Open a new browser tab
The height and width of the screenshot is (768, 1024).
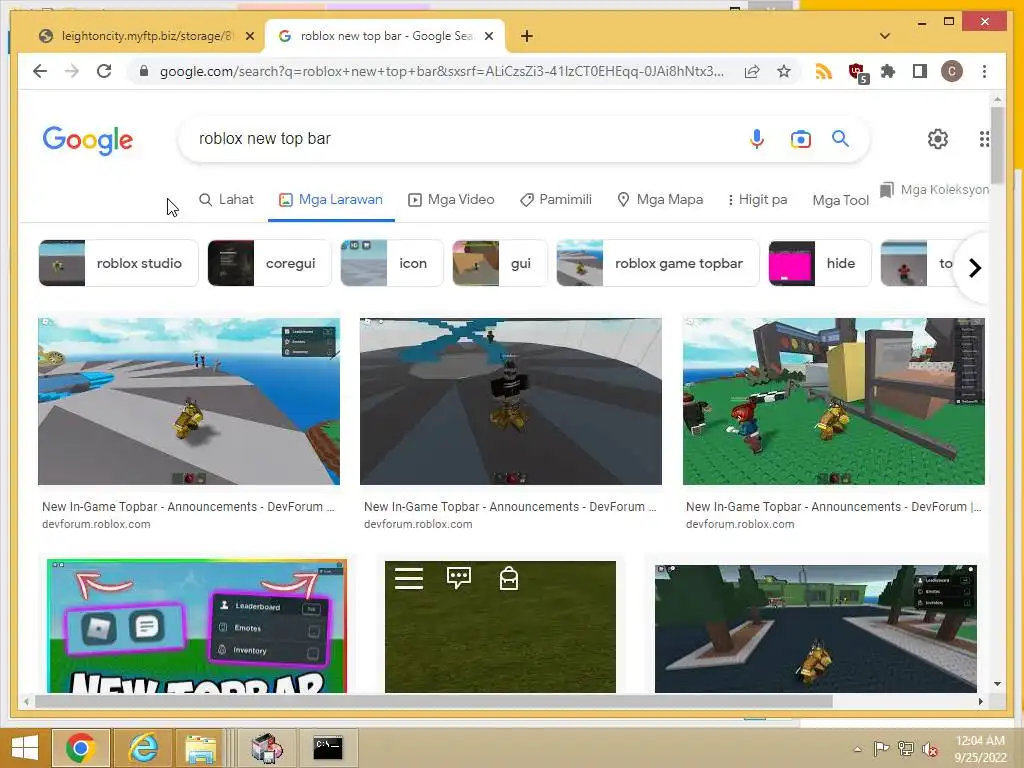[x=527, y=36]
